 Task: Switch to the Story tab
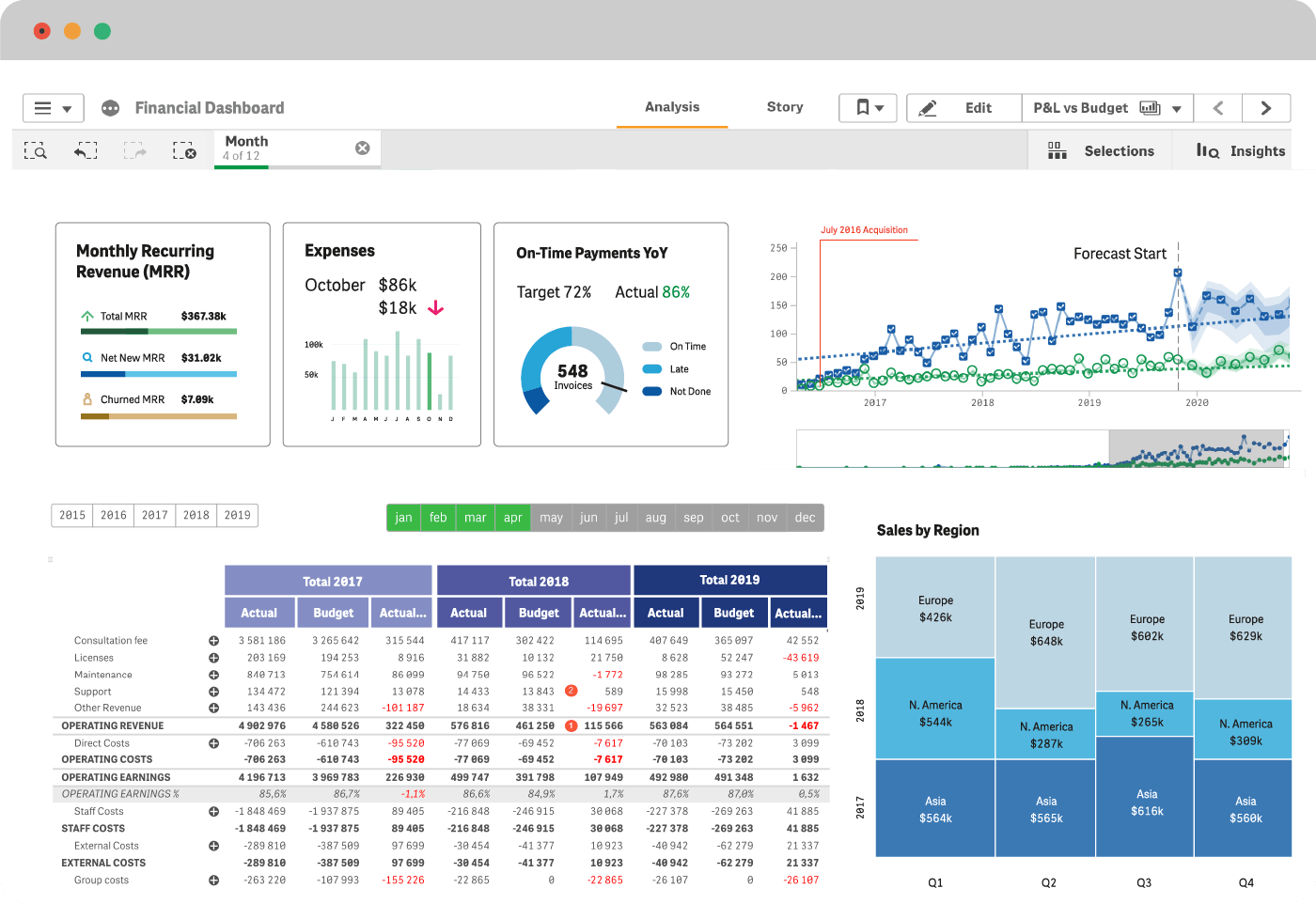coord(785,107)
